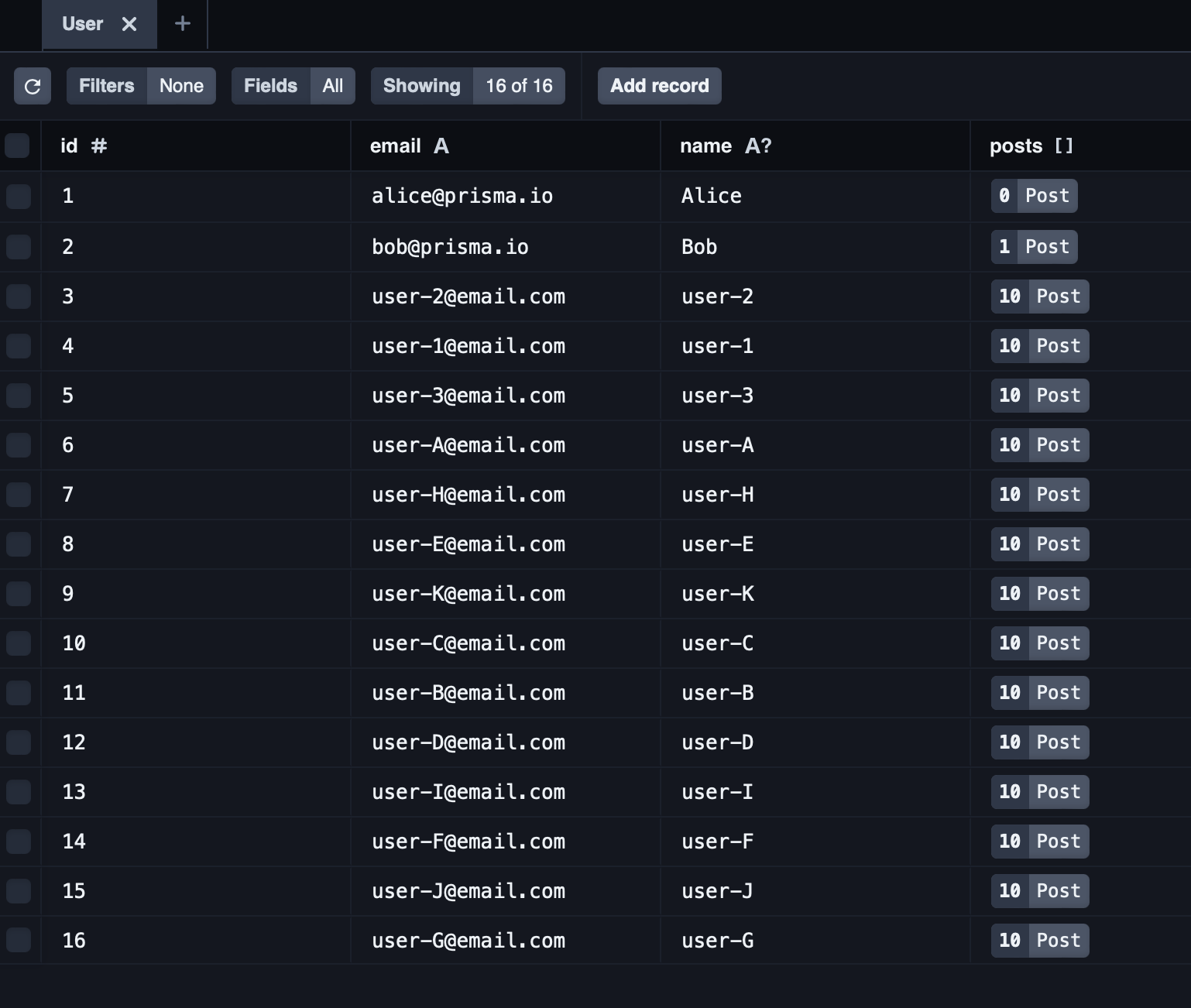
Task: Select the name cell containing user-K
Action: 718,594
